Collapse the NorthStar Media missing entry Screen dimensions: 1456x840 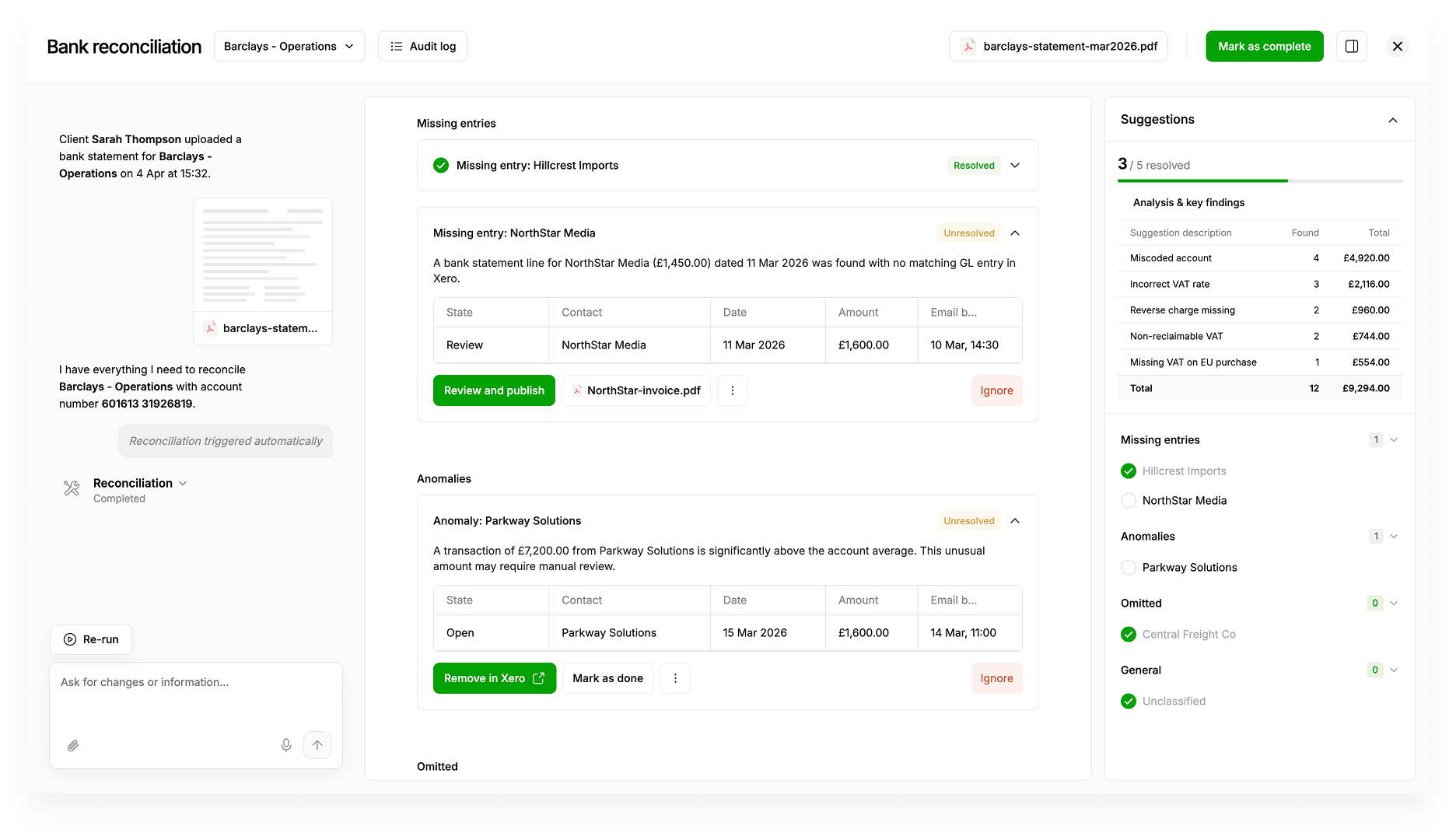pyautogui.click(x=1015, y=233)
